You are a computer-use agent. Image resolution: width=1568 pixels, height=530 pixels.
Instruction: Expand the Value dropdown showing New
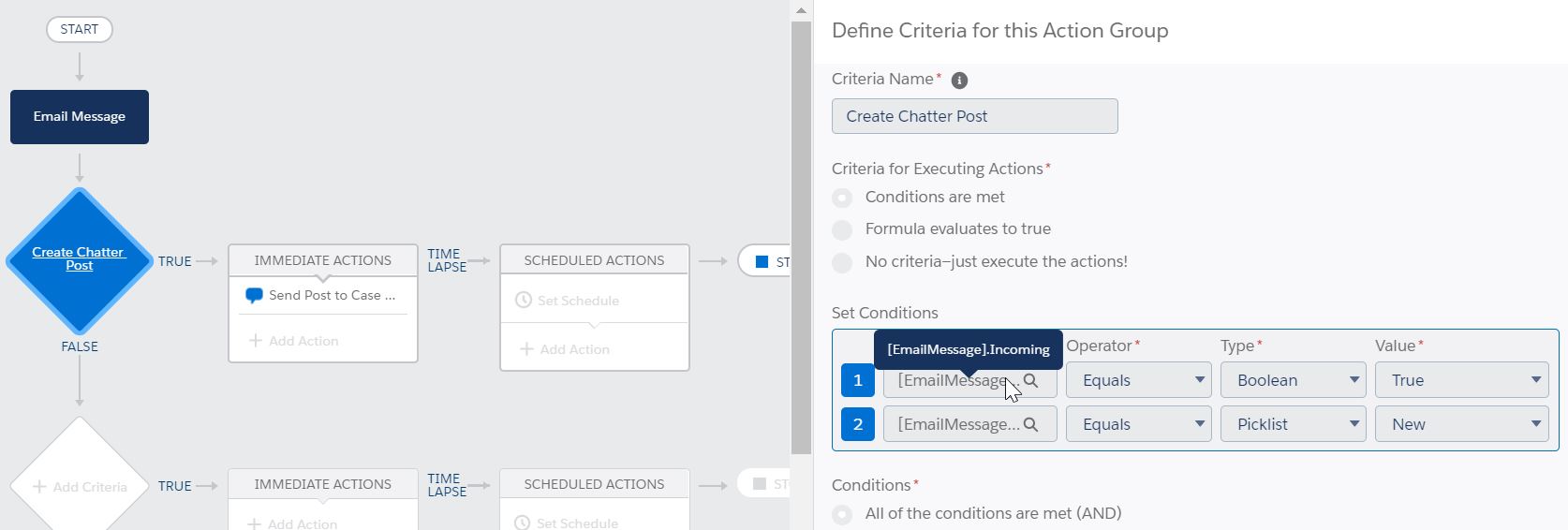[x=1461, y=424]
